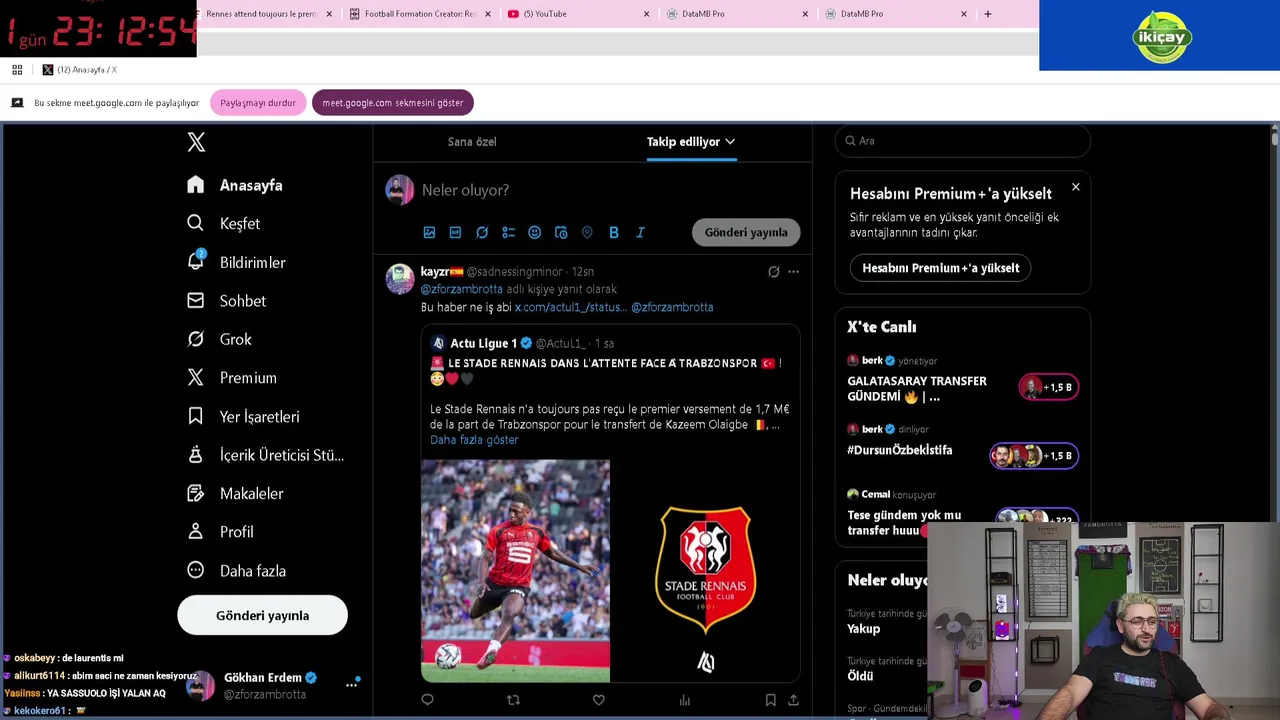Switch to Rennes attend toujours browser tab
Image resolution: width=1280 pixels, height=720 pixels.
pyautogui.click(x=263, y=14)
